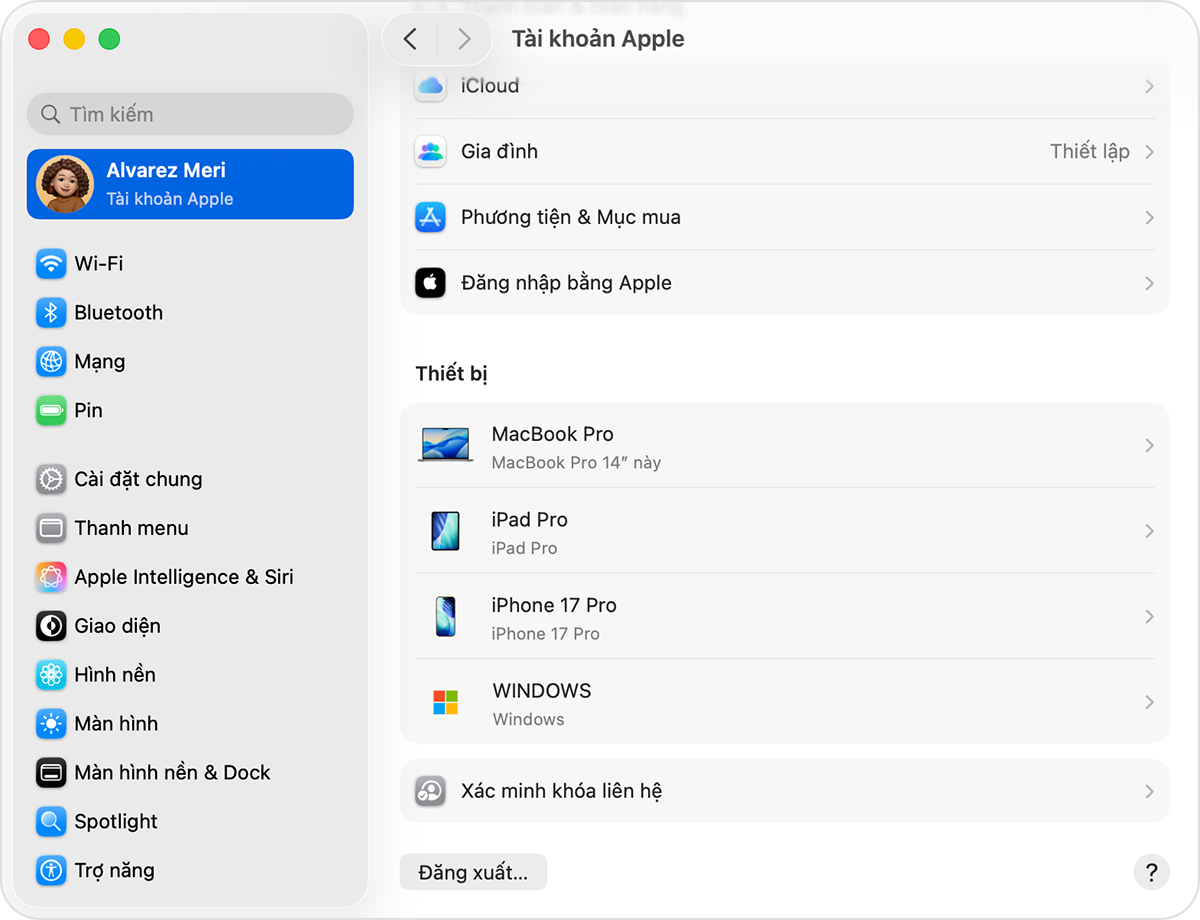Click the Tìm kiếm search field
This screenshot has width=1200, height=920.
tap(190, 114)
